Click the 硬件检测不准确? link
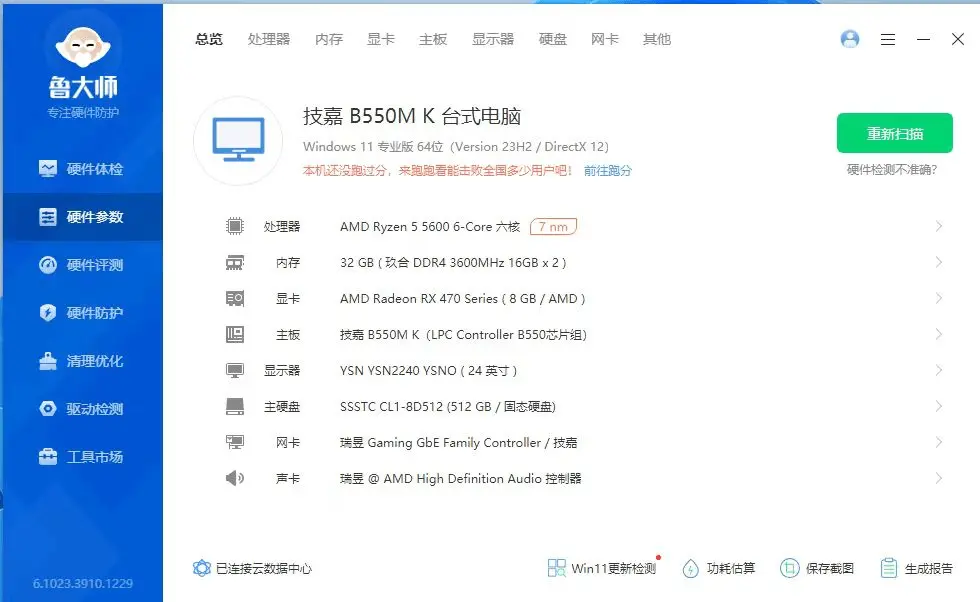The height and width of the screenshot is (602, 980). [x=892, y=169]
